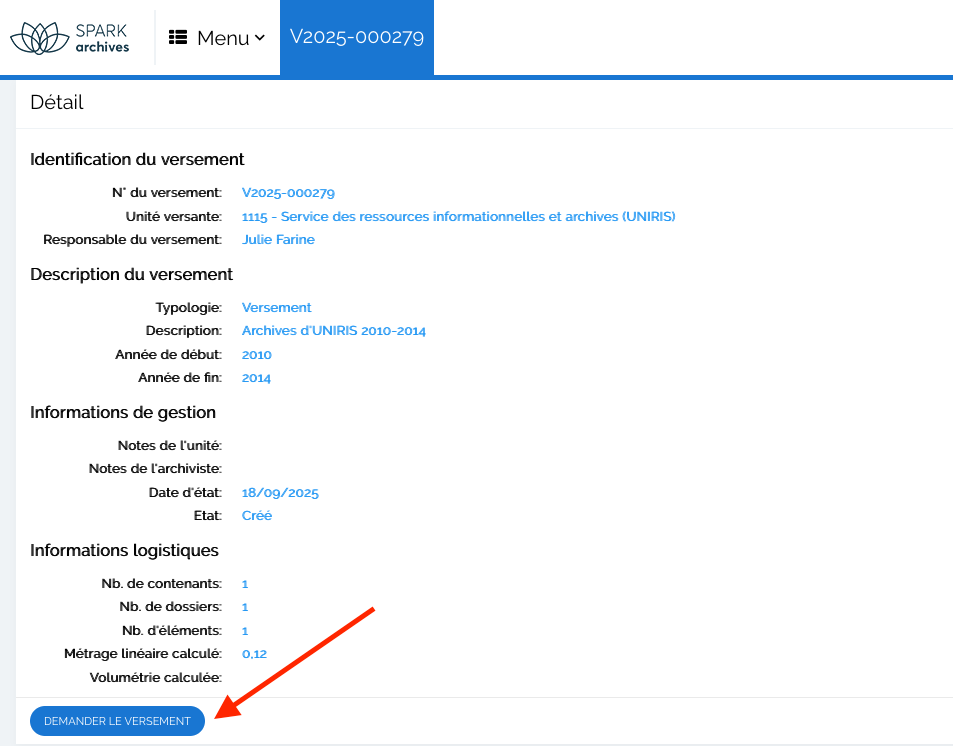Click the Typologie value Versement
The width and height of the screenshot is (953, 746).
tap(276, 307)
